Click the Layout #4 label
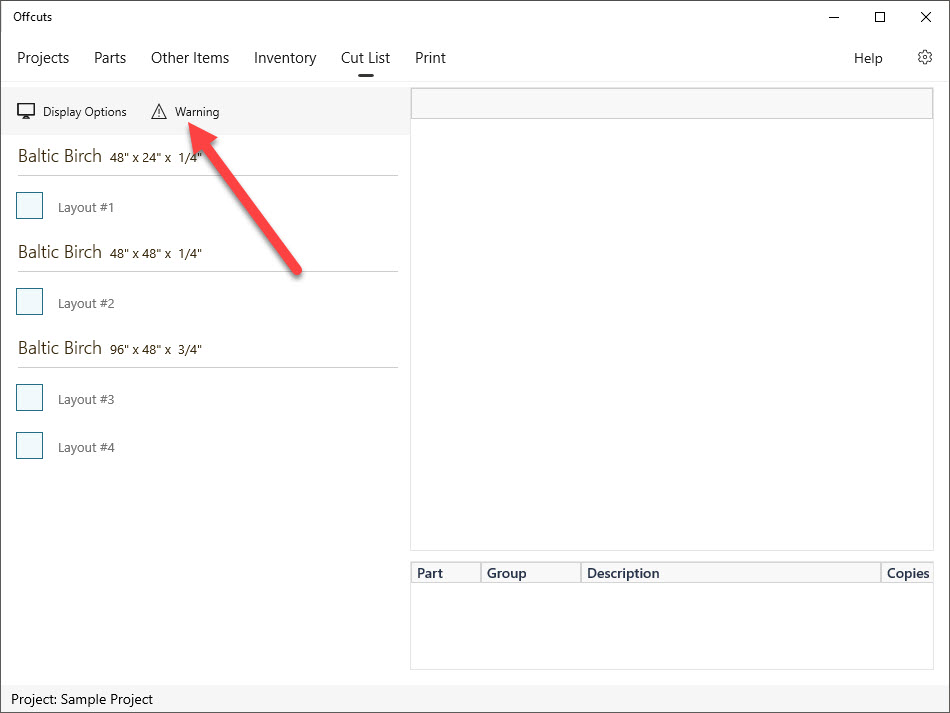The image size is (950, 713). point(86,447)
